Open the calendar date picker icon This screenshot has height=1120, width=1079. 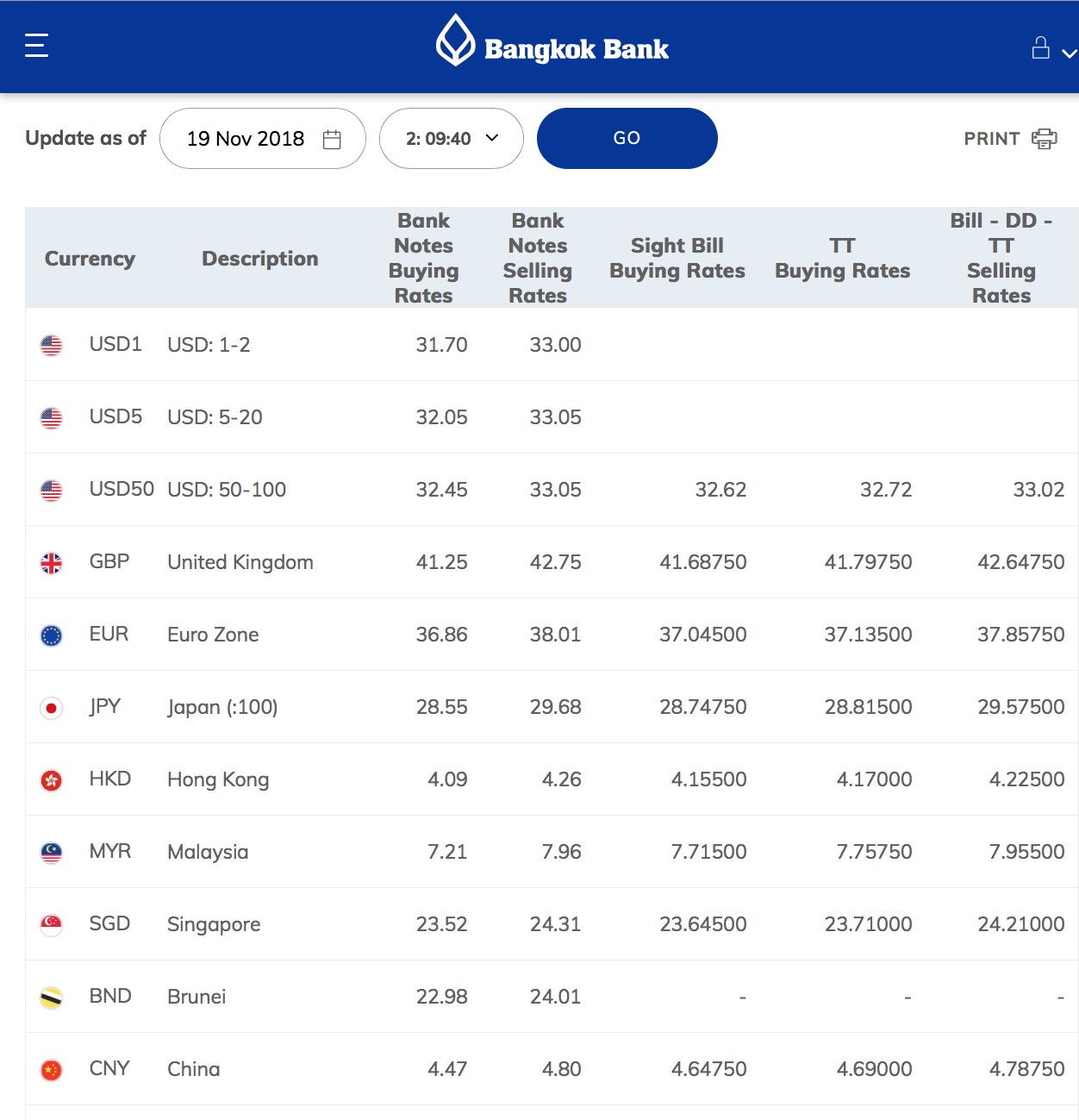[x=332, y=139]
